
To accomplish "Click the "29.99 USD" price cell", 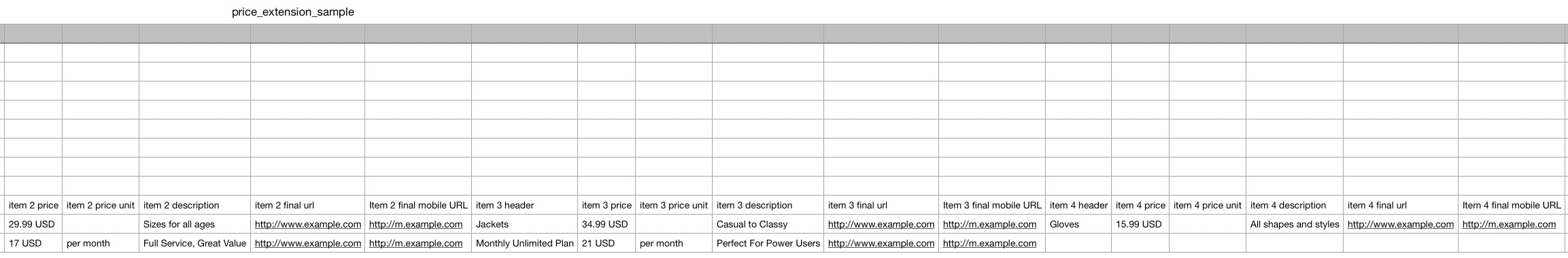I will [x=33, y=224].
